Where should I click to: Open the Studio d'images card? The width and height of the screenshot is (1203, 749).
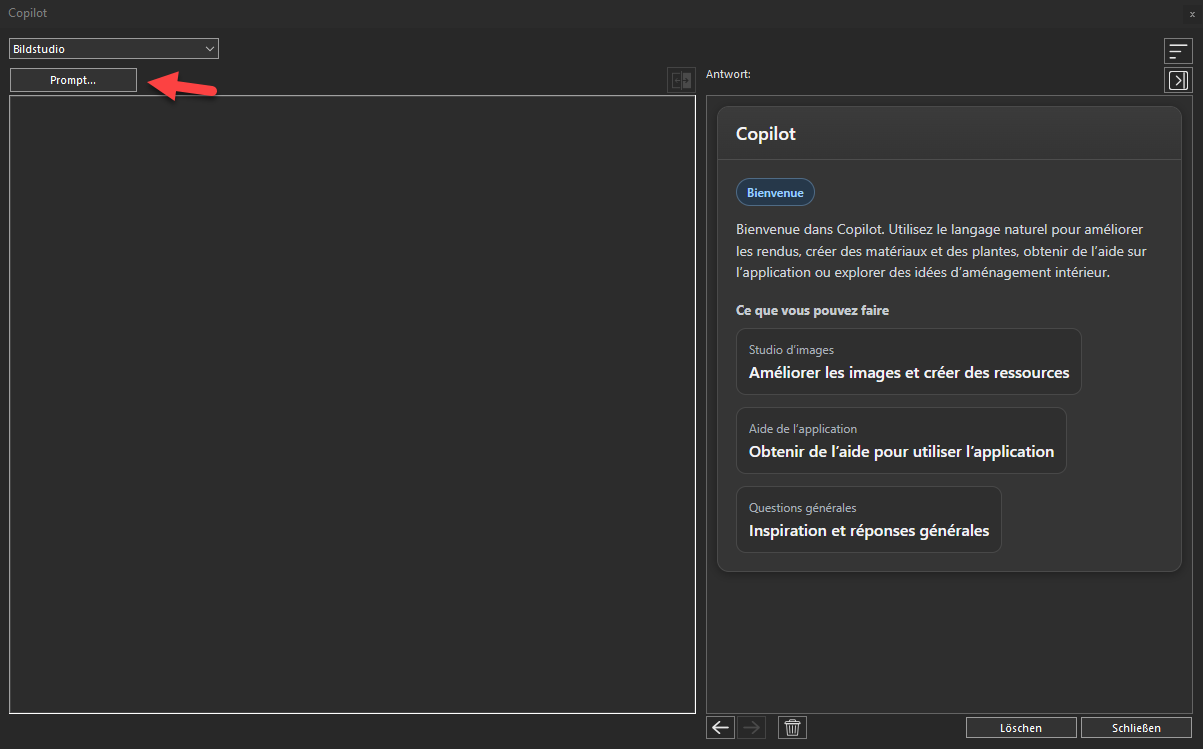[908, 362]
